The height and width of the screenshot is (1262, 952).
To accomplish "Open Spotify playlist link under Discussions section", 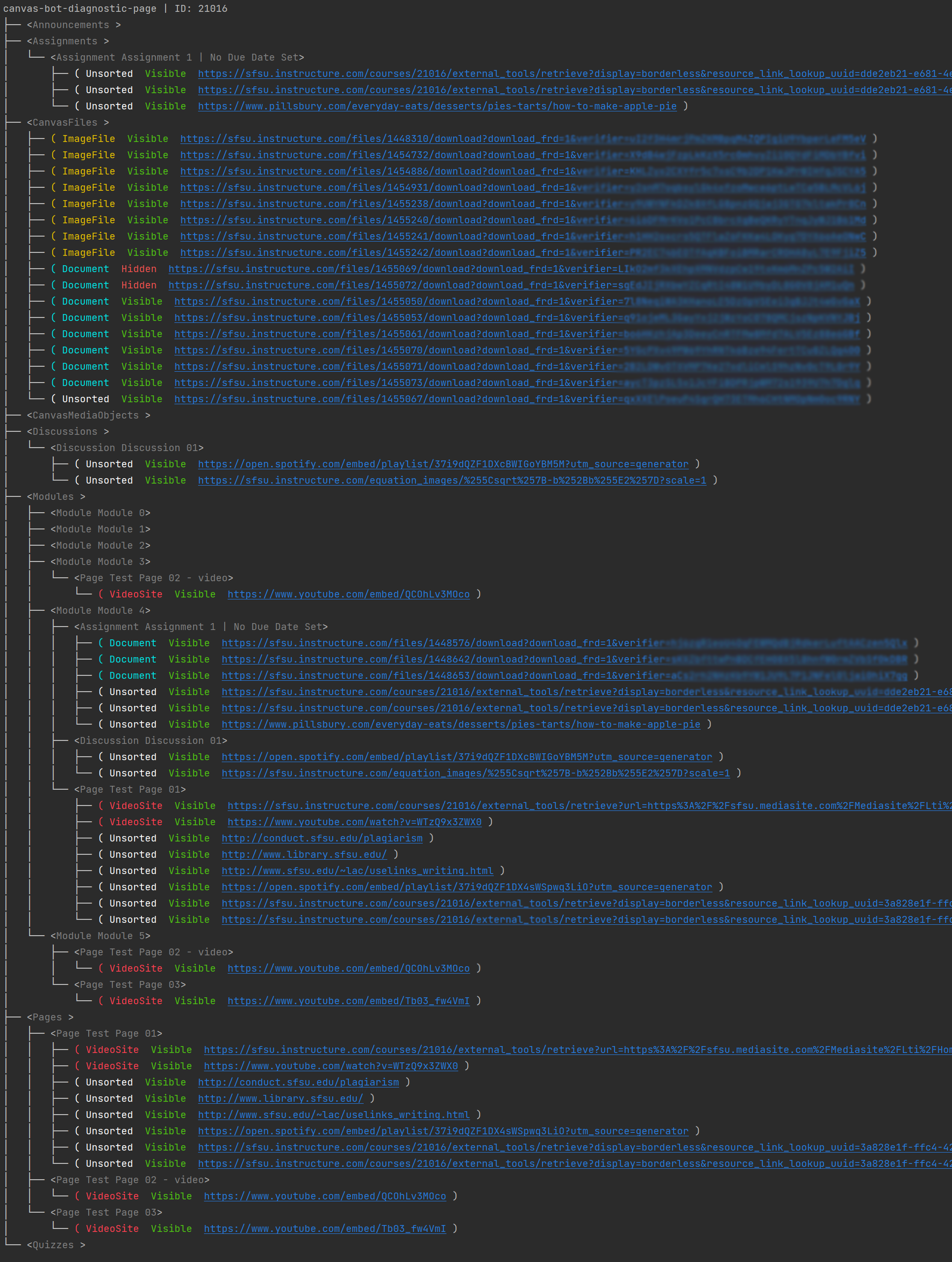I will click(x=442, y=464).
